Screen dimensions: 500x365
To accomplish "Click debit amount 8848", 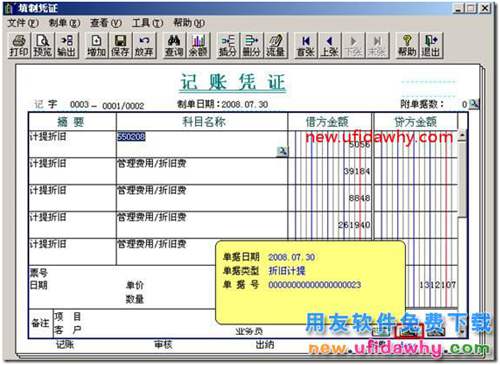I will pos(359,198).
